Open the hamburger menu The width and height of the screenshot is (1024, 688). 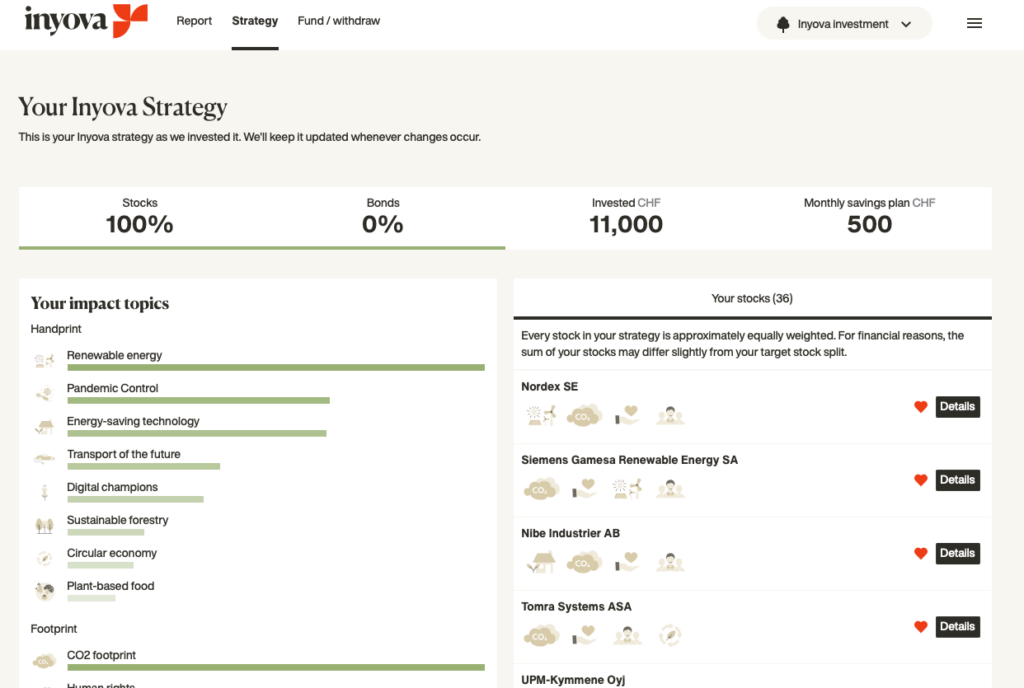click(x=974, y=23)
